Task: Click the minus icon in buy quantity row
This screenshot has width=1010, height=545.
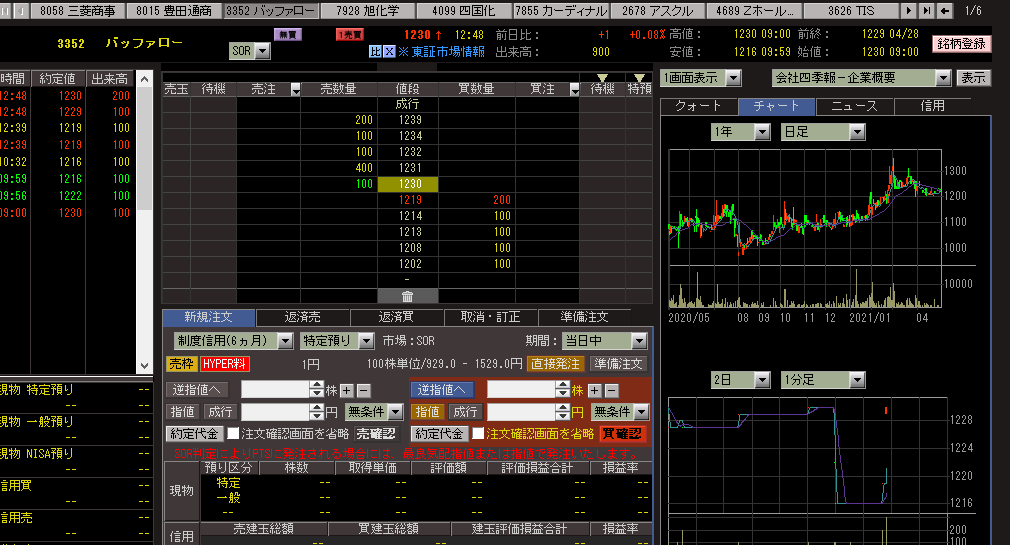Action: click(611, 390)
